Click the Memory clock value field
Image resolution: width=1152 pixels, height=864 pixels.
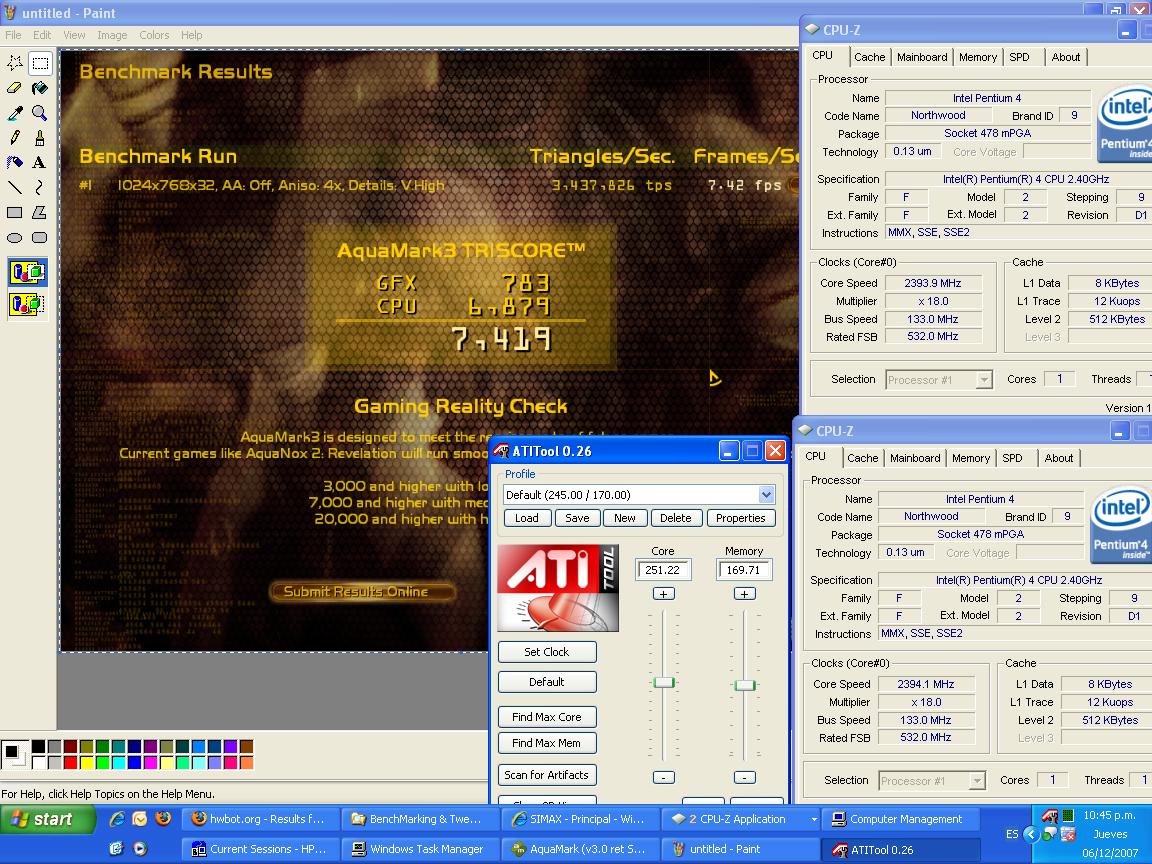(x=744, y=570)
